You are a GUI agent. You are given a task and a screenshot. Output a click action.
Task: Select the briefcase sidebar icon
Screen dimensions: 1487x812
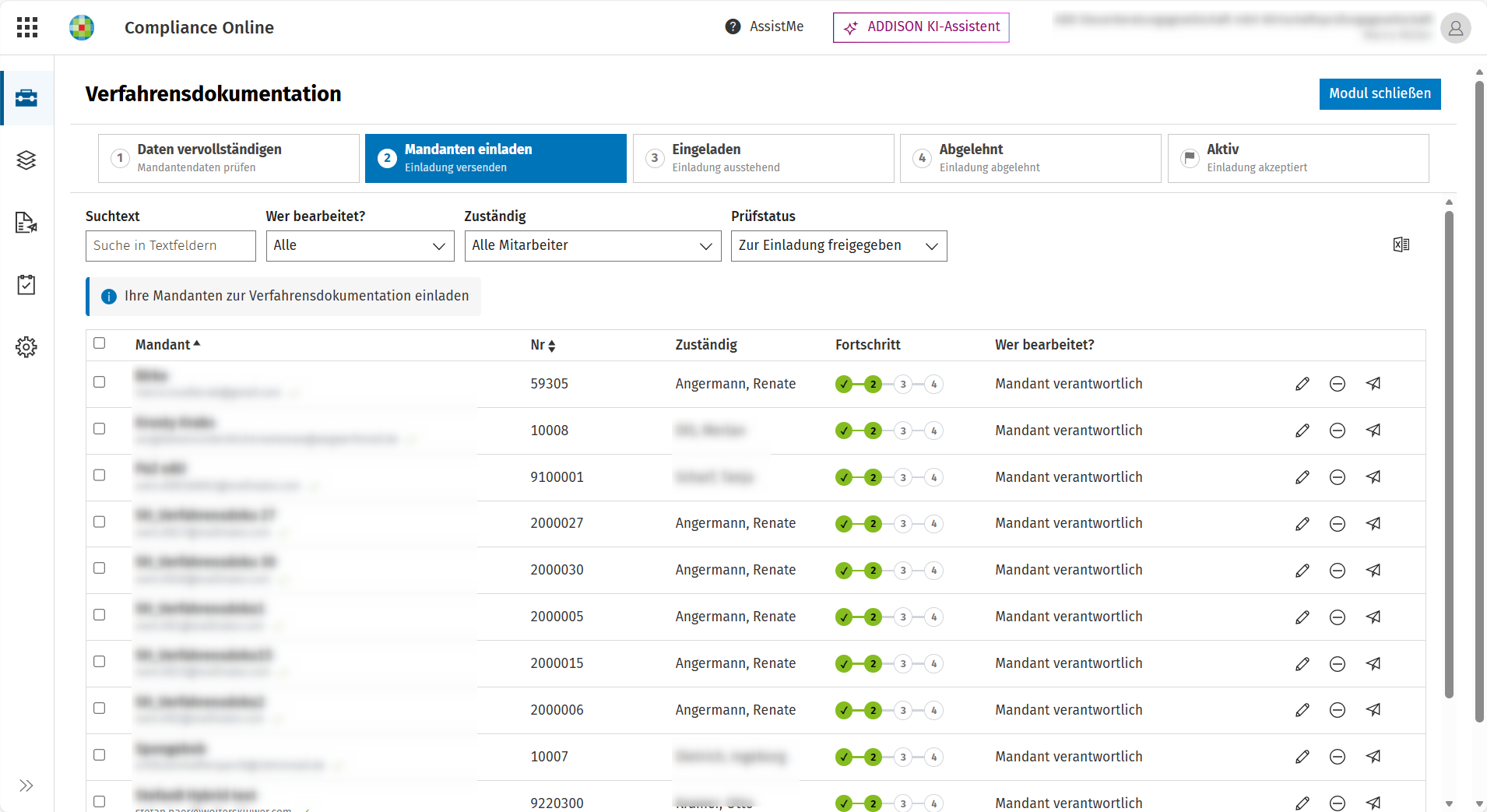pos(26,98)
